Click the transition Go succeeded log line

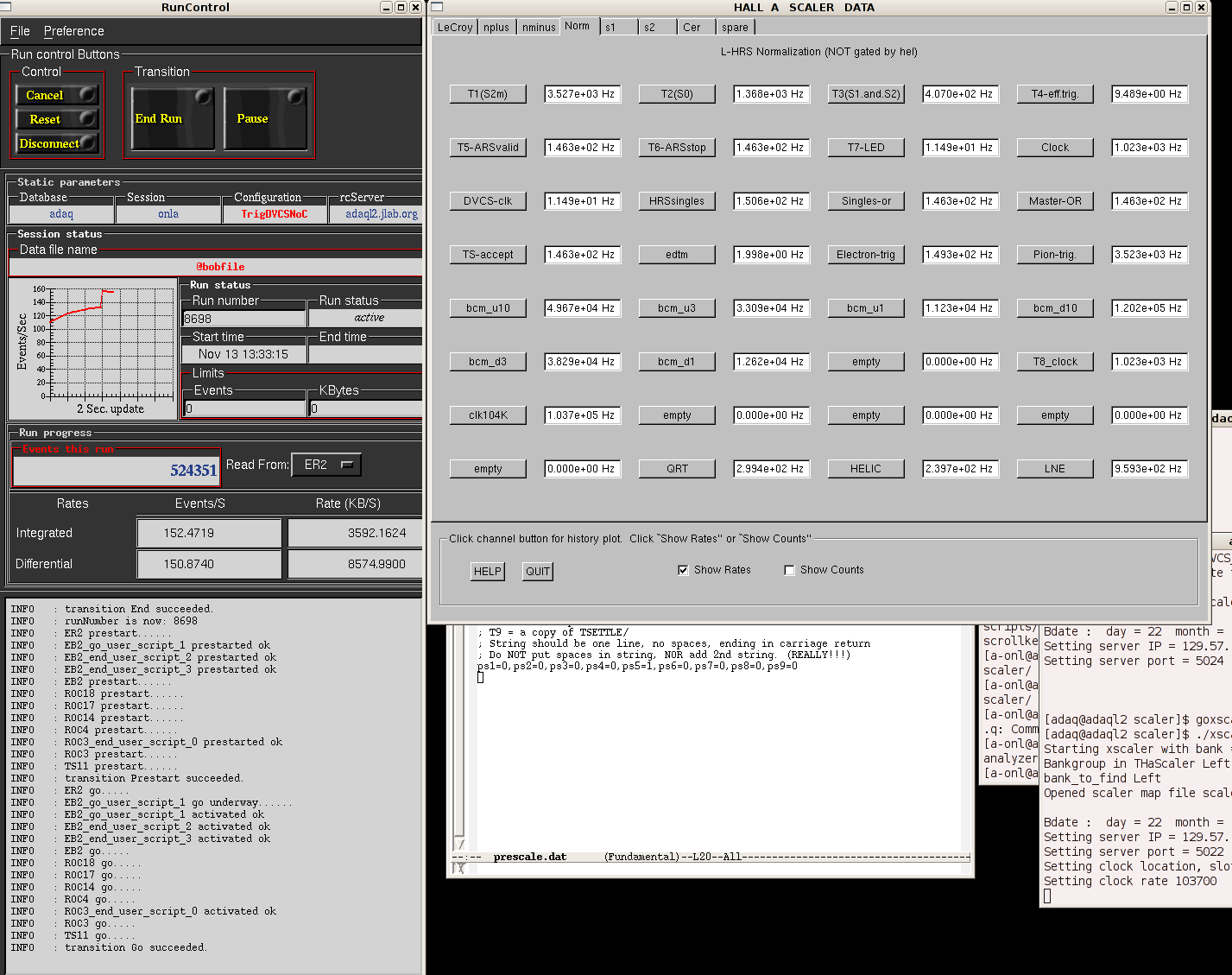[136, 947]
